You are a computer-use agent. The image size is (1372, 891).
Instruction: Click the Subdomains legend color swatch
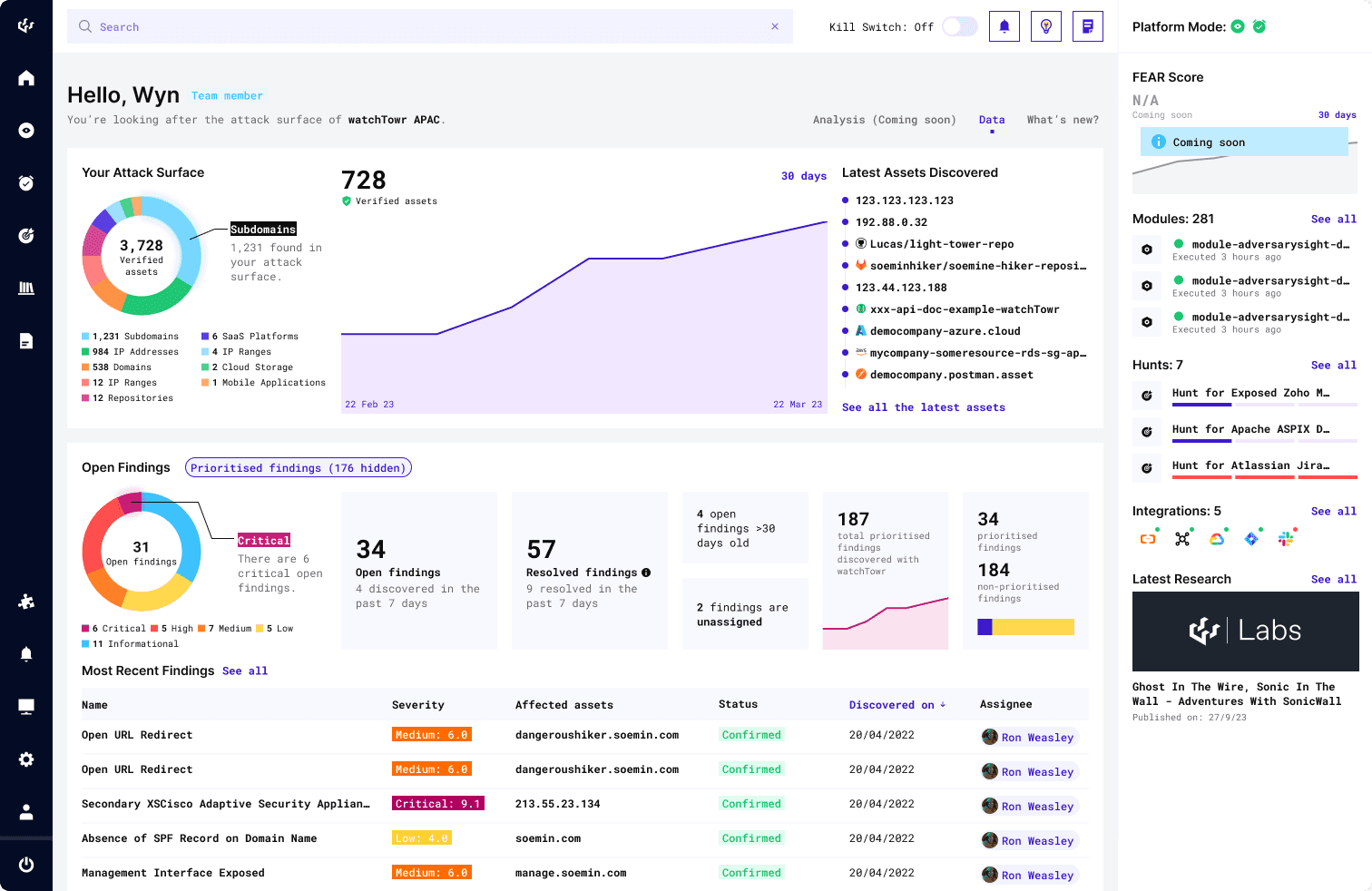[x=85, y=337]
